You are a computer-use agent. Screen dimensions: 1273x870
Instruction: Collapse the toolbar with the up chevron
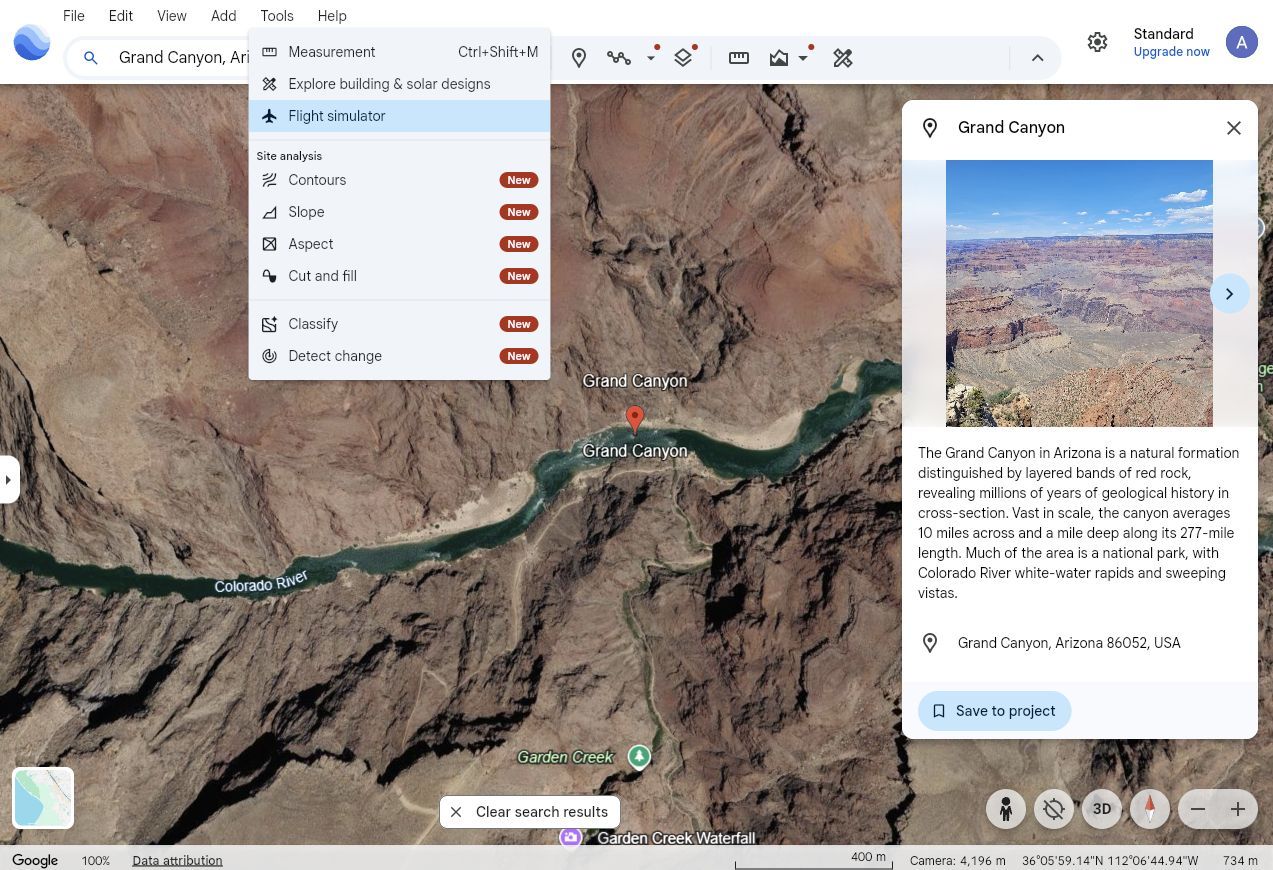point(1038,58)
